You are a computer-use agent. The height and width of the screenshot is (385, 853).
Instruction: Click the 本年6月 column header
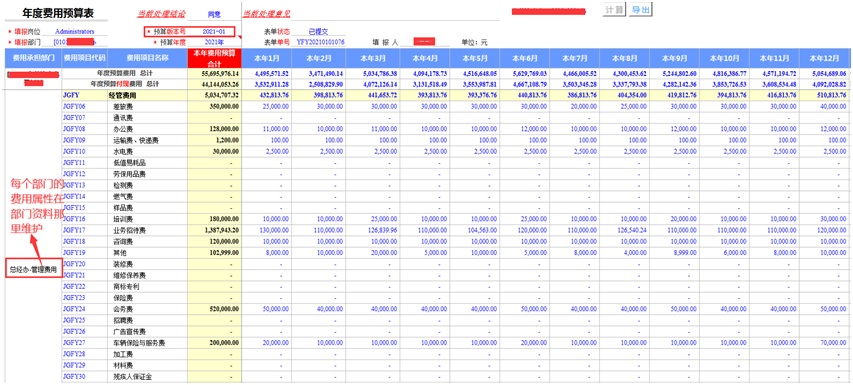point(524,58)
